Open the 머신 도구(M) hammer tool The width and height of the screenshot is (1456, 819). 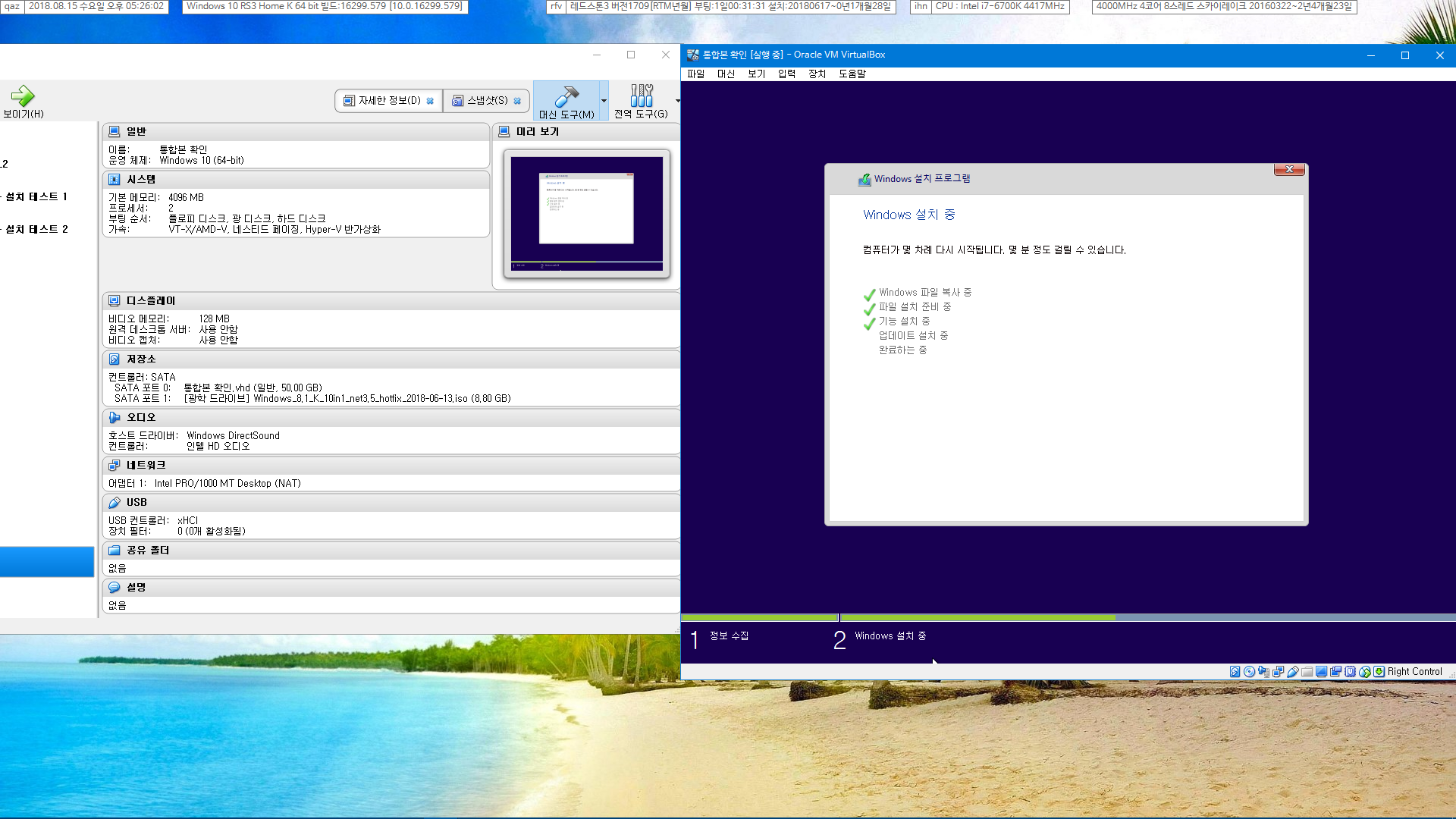tap(566, 100)
